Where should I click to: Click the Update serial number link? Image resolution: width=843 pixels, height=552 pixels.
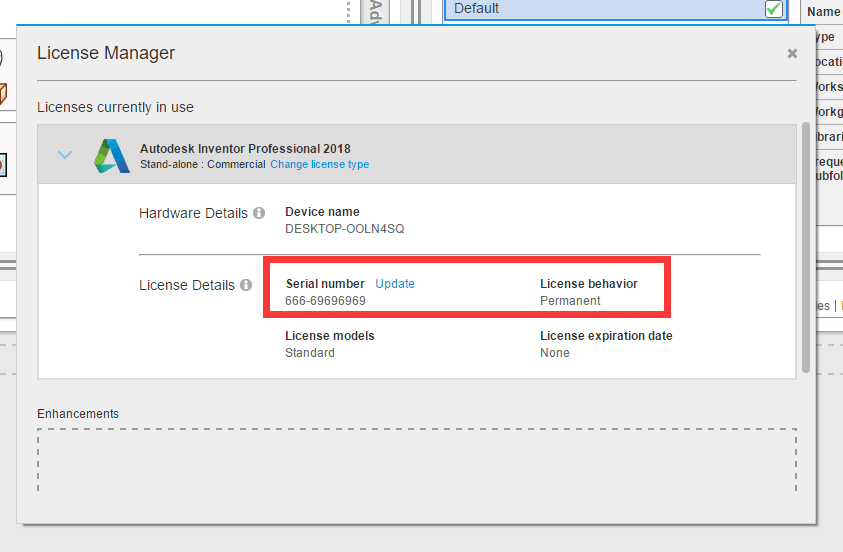[395, 284]
